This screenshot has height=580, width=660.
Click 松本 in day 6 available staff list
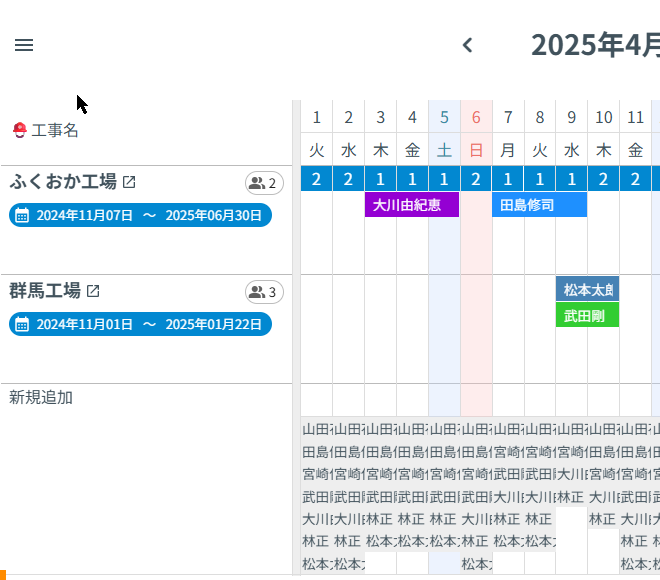tap(476, 564)
